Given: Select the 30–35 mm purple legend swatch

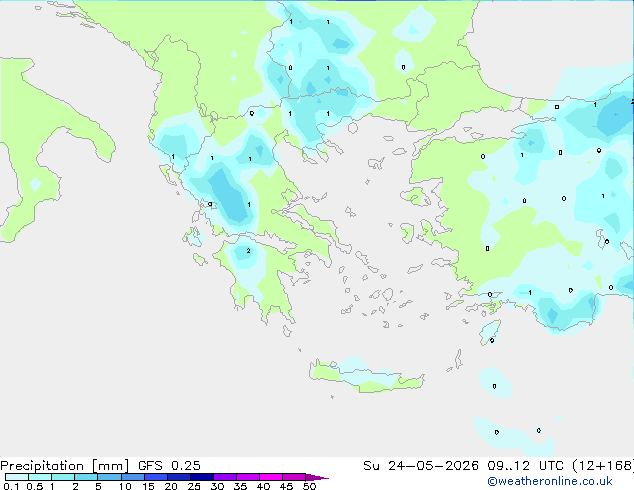Looking at the screenshot, I should [x=225, y=477].
